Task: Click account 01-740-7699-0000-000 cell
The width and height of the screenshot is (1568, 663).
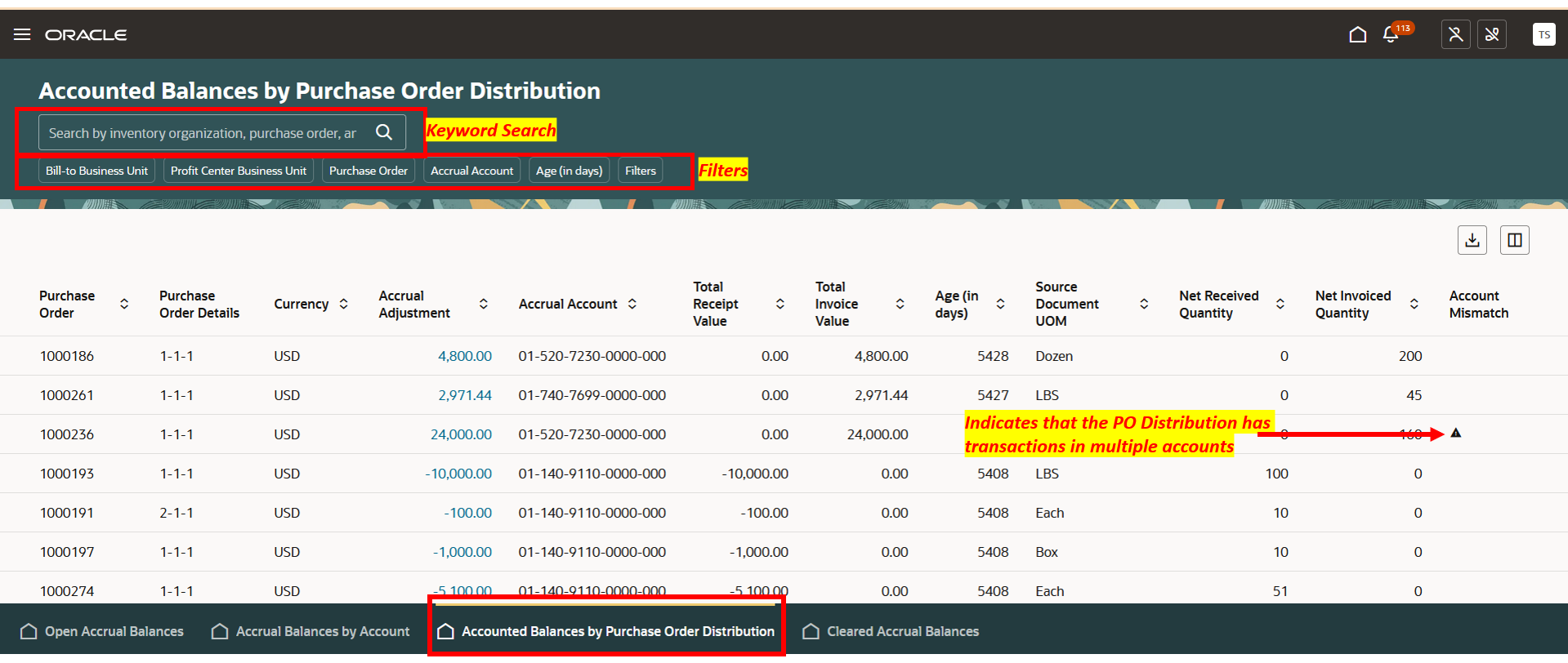Action: tap(592, 395)
